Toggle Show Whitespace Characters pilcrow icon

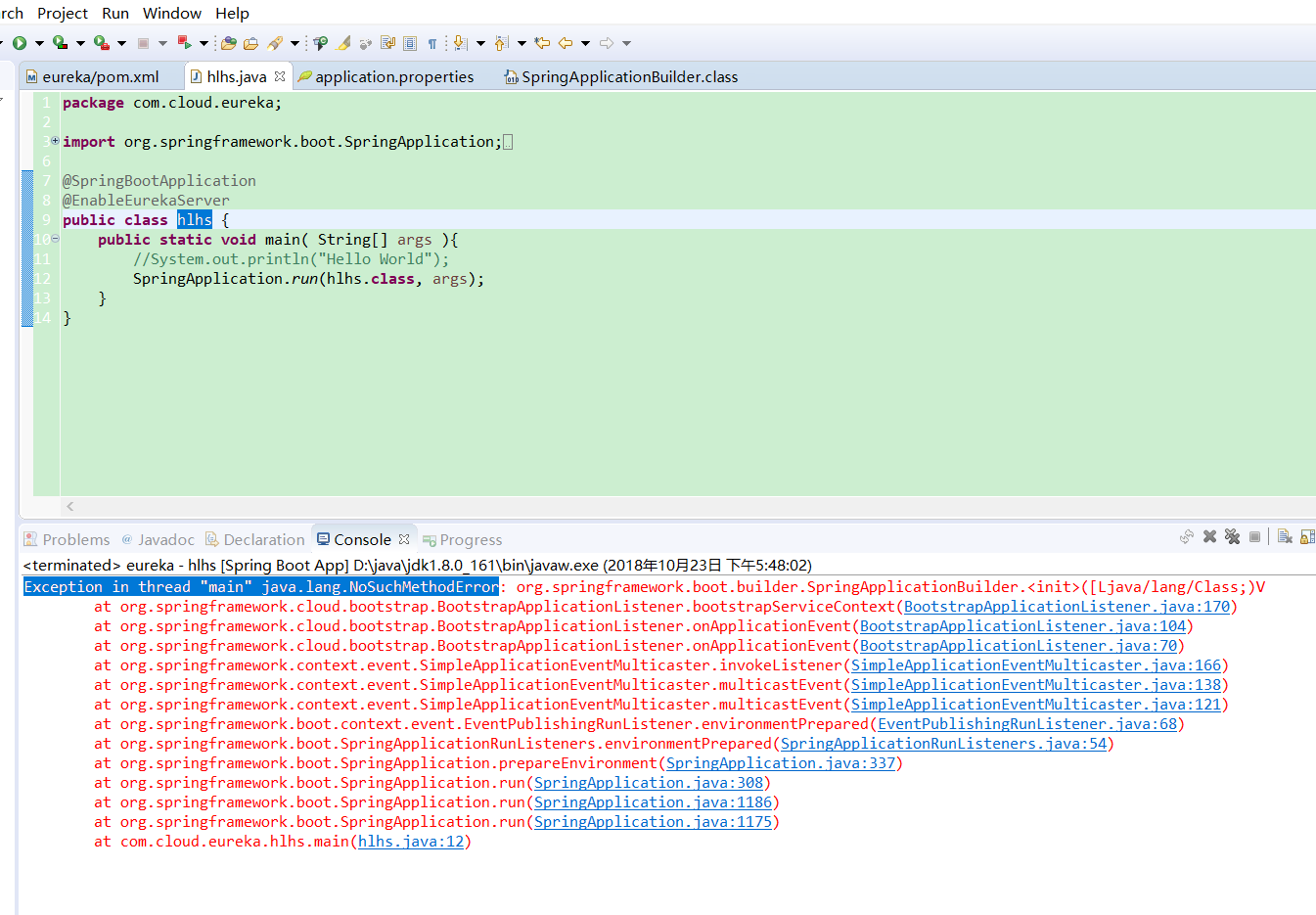(x=431, y=43)
